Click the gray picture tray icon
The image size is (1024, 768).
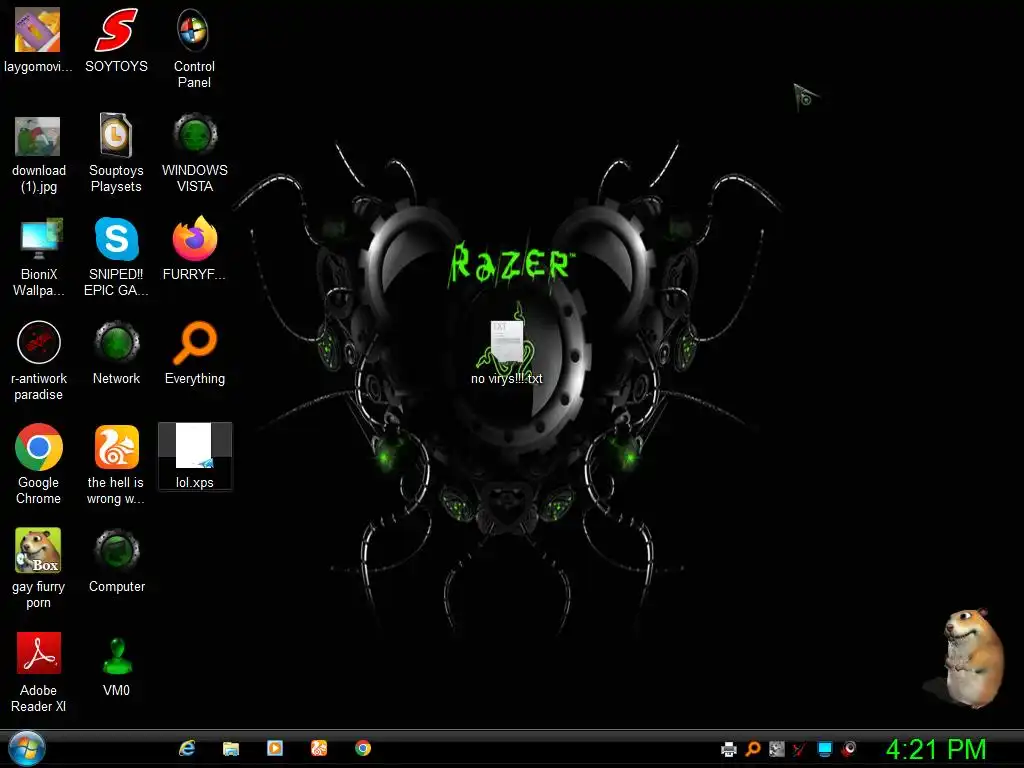[x=776, y=748]
